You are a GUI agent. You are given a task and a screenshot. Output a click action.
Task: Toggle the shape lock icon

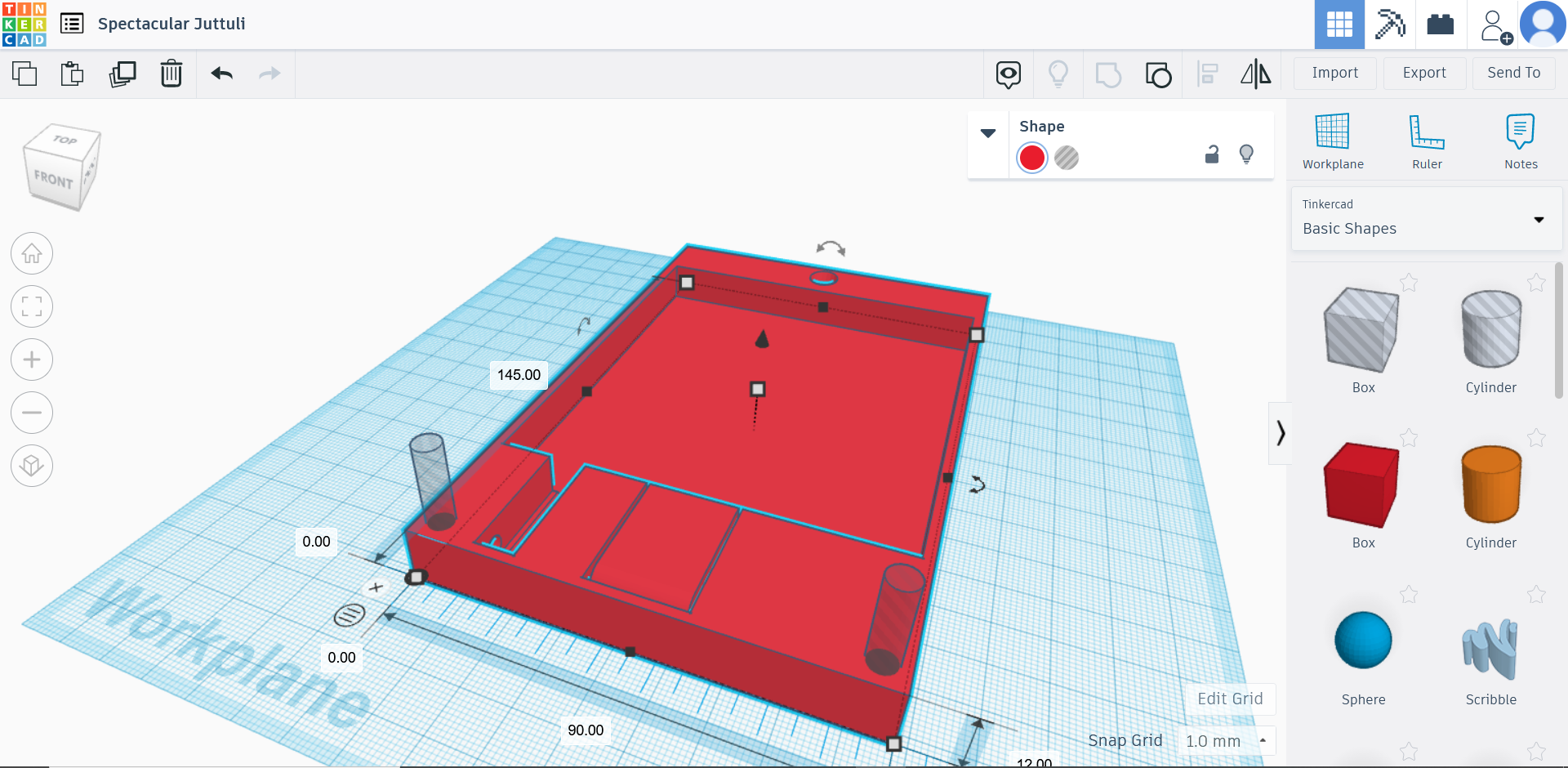point(1212,154)
